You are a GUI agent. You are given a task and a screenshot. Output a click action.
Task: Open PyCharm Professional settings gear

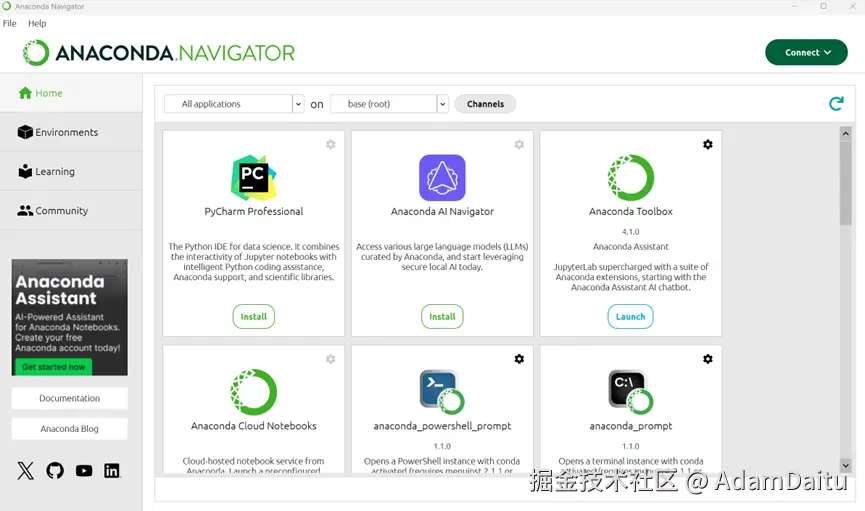330,145
